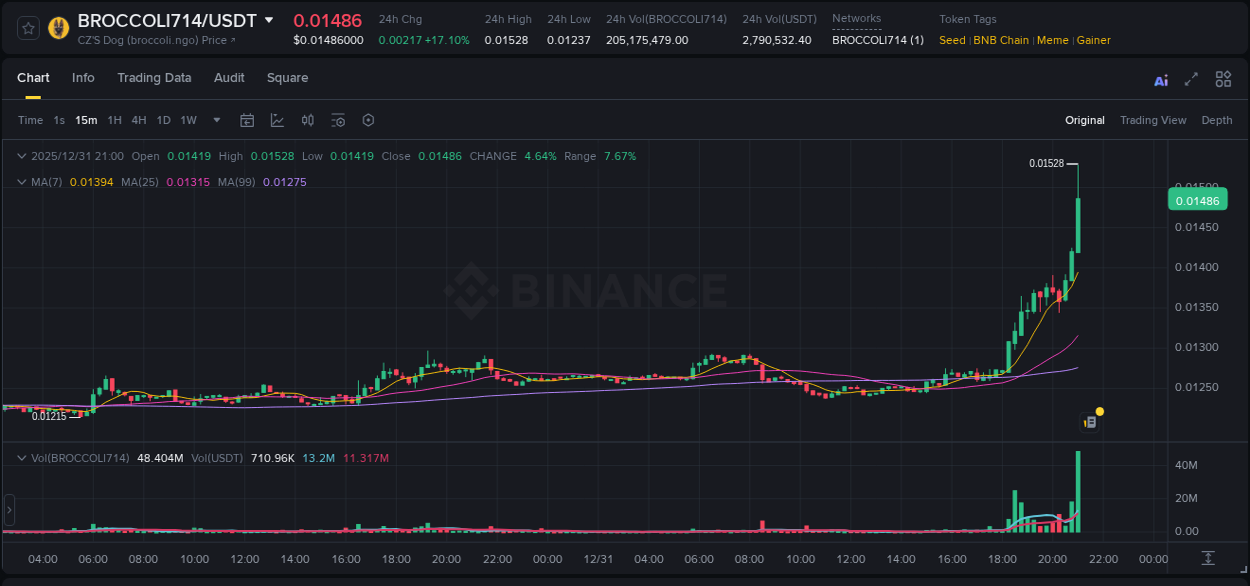Select the candlestick compare tool

[x=308, y=119]
